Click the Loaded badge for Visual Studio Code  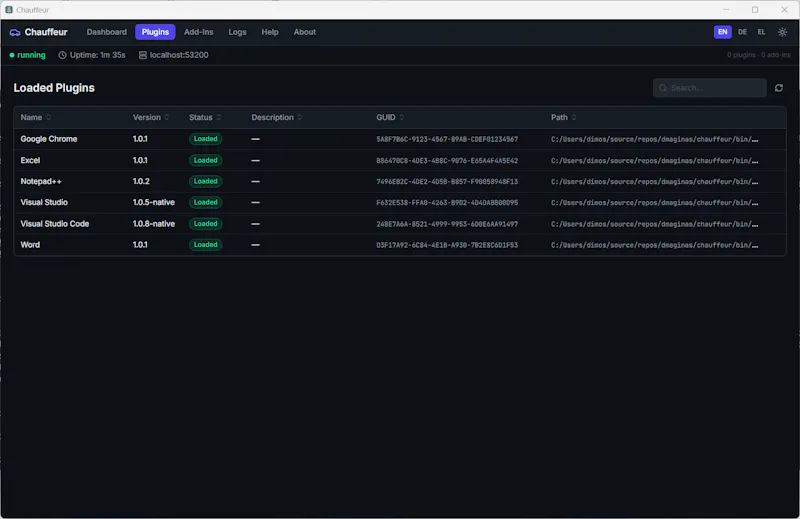point(206,224)
